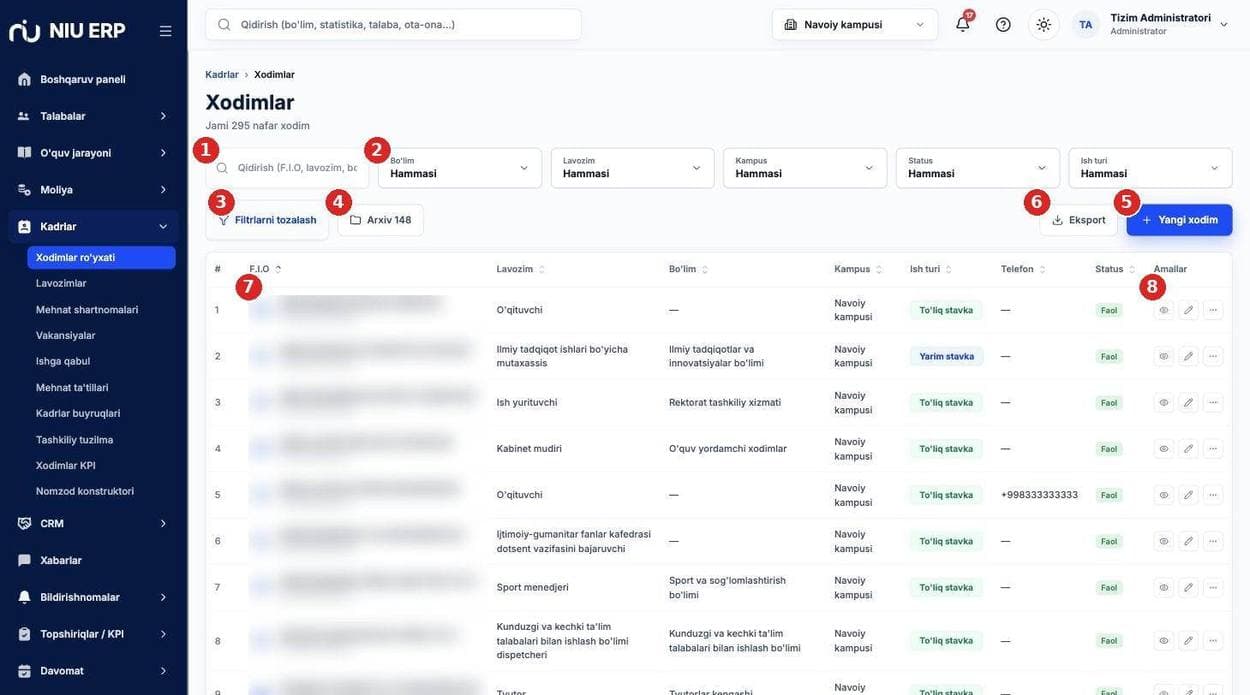Sort table by F.I.O column
1250x695 pixels.
pos(265,269)
